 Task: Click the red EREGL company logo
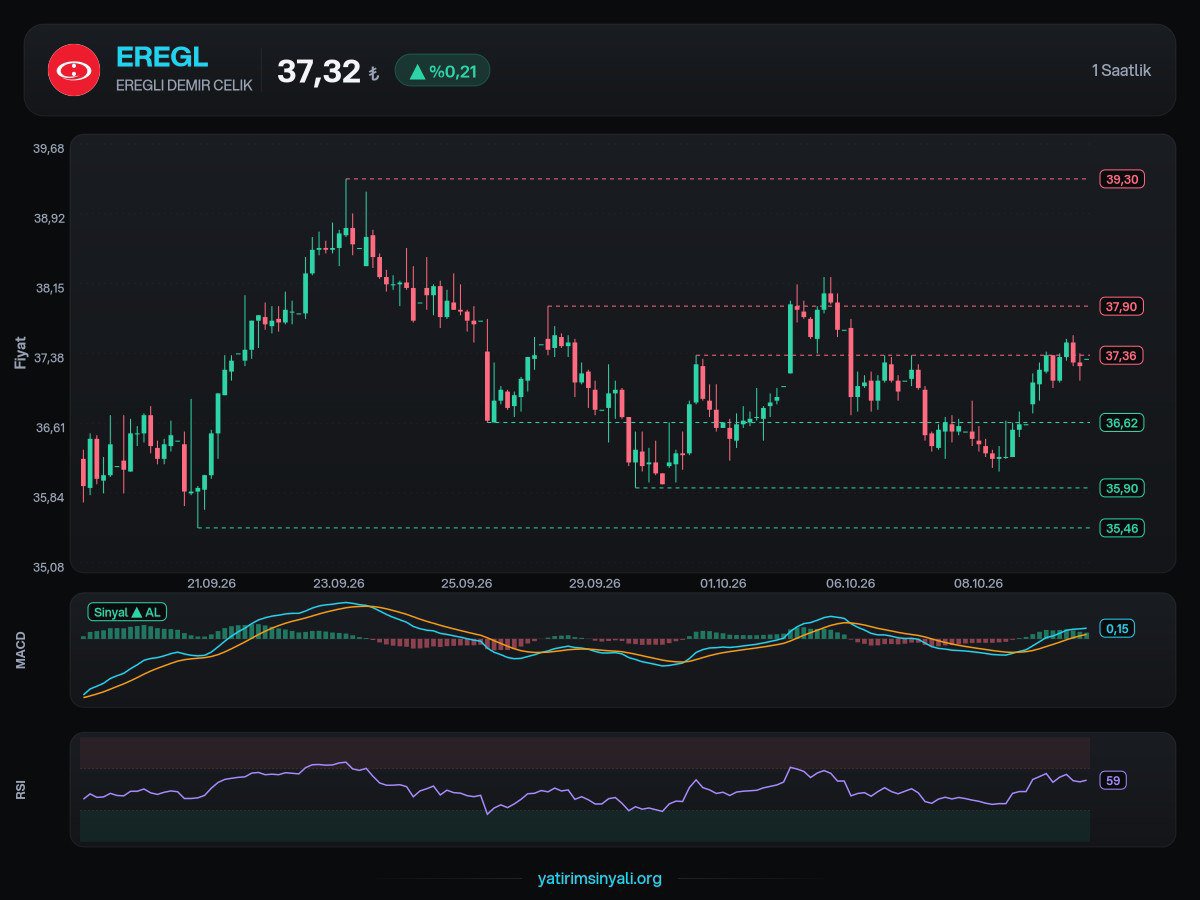[x=74, y=70]
